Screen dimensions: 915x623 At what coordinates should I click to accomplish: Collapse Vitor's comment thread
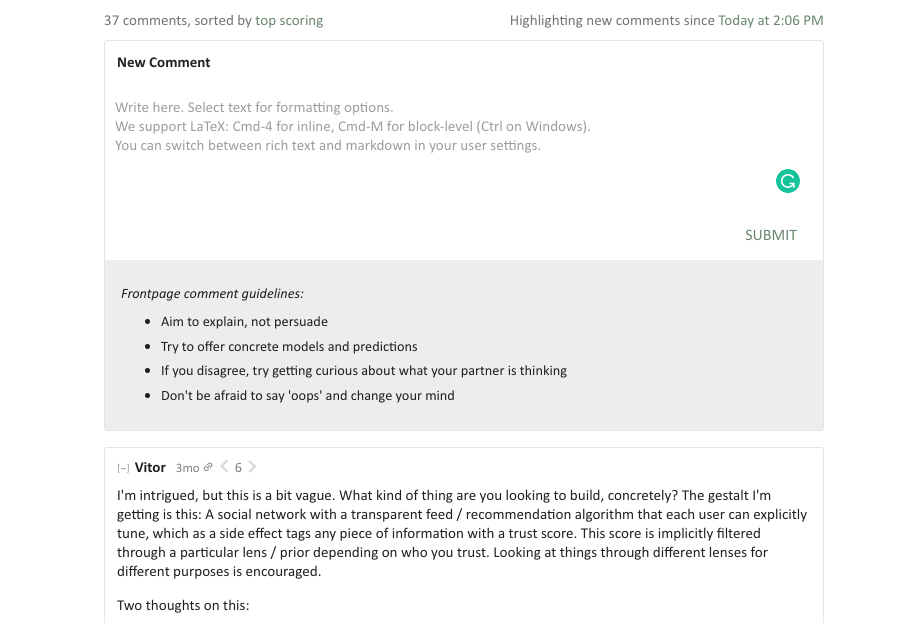(123, 468)
